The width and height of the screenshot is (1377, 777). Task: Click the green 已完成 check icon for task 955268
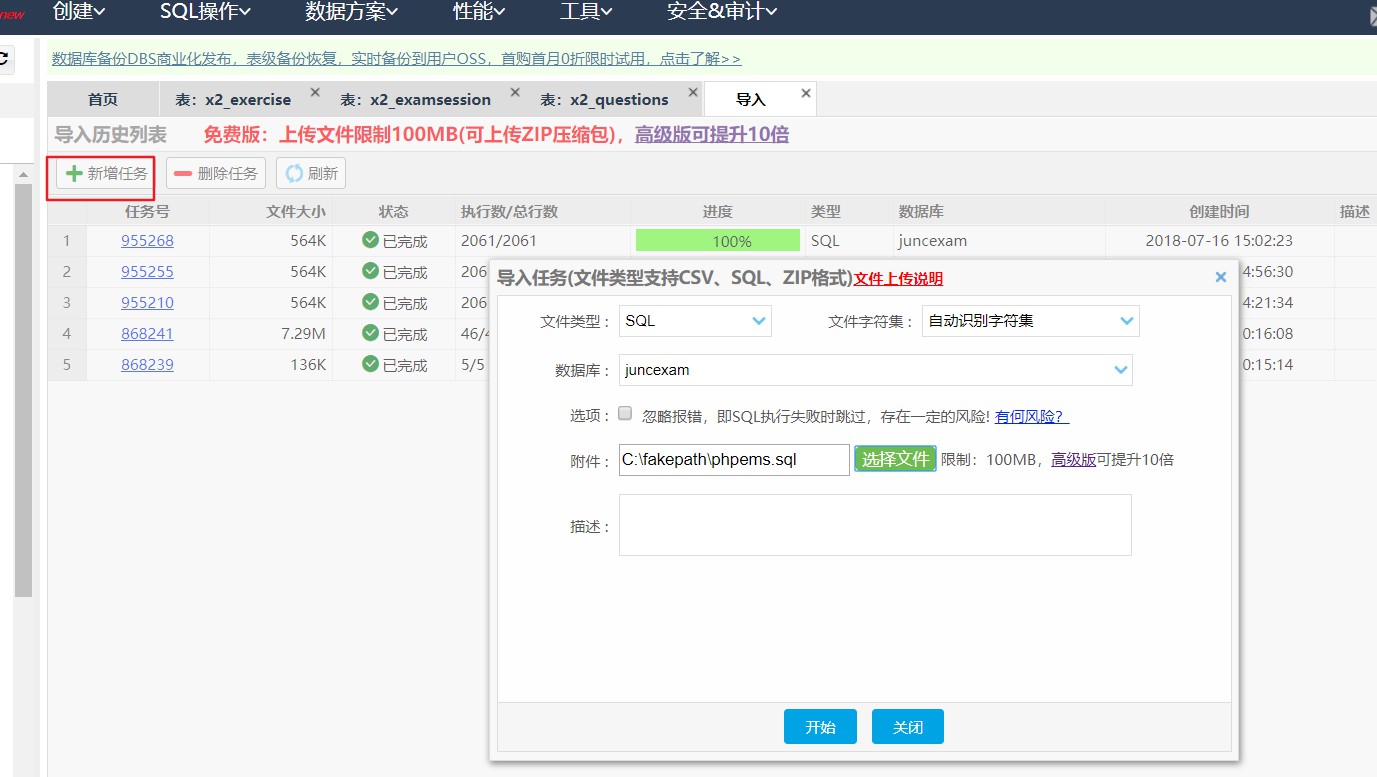(370, 241)
